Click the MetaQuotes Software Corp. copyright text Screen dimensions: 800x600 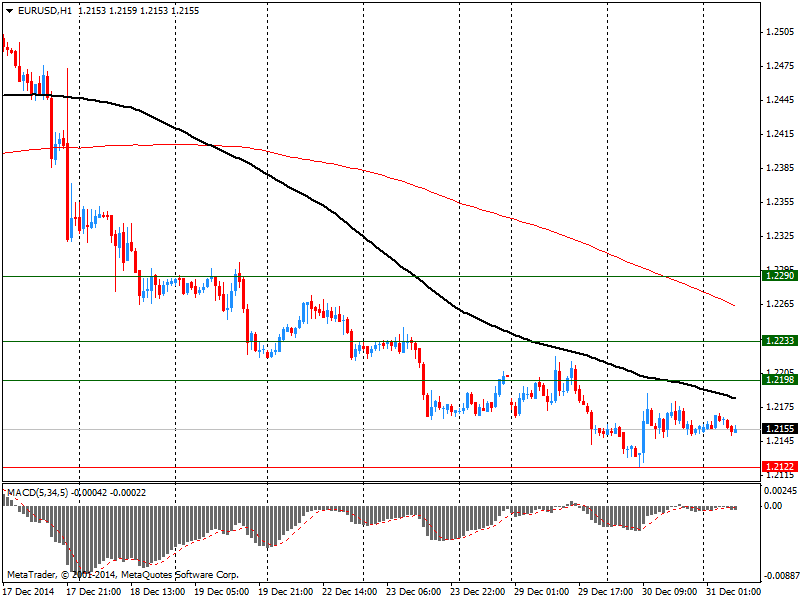[122, 574]
